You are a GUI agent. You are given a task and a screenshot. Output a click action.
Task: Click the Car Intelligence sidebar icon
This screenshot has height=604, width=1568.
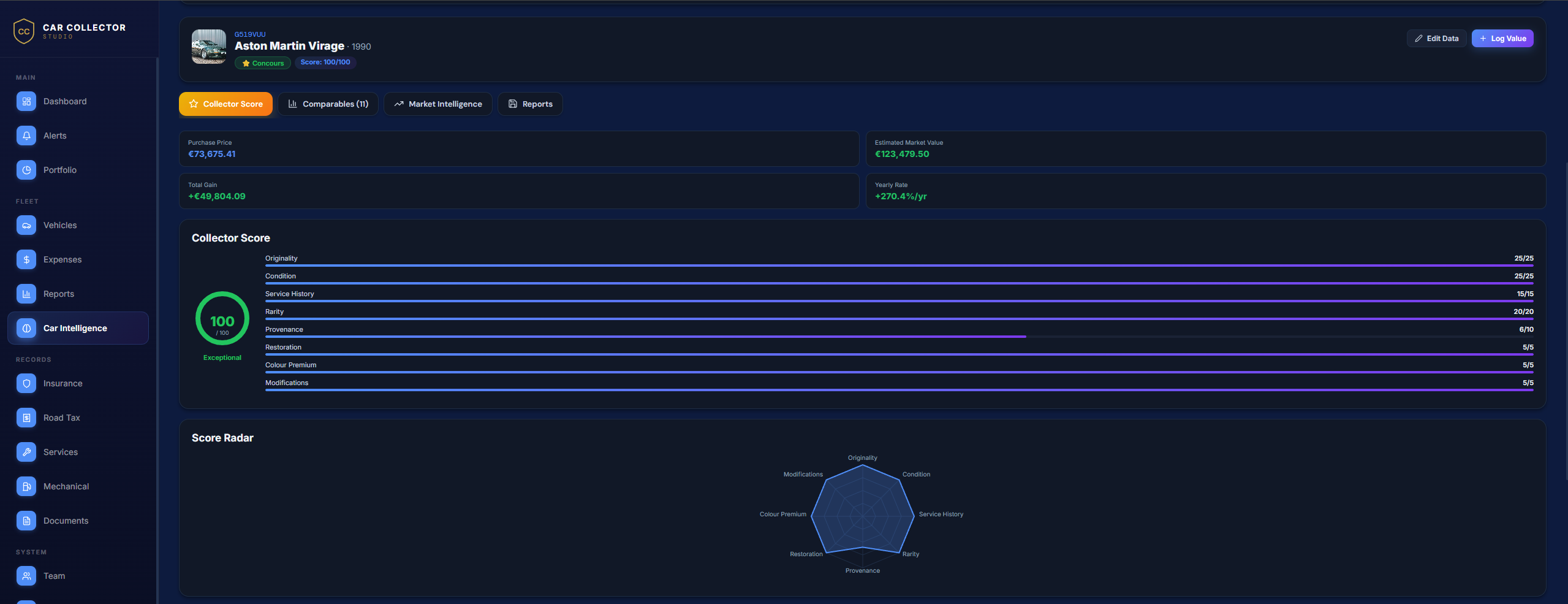[x=26, y=328]
